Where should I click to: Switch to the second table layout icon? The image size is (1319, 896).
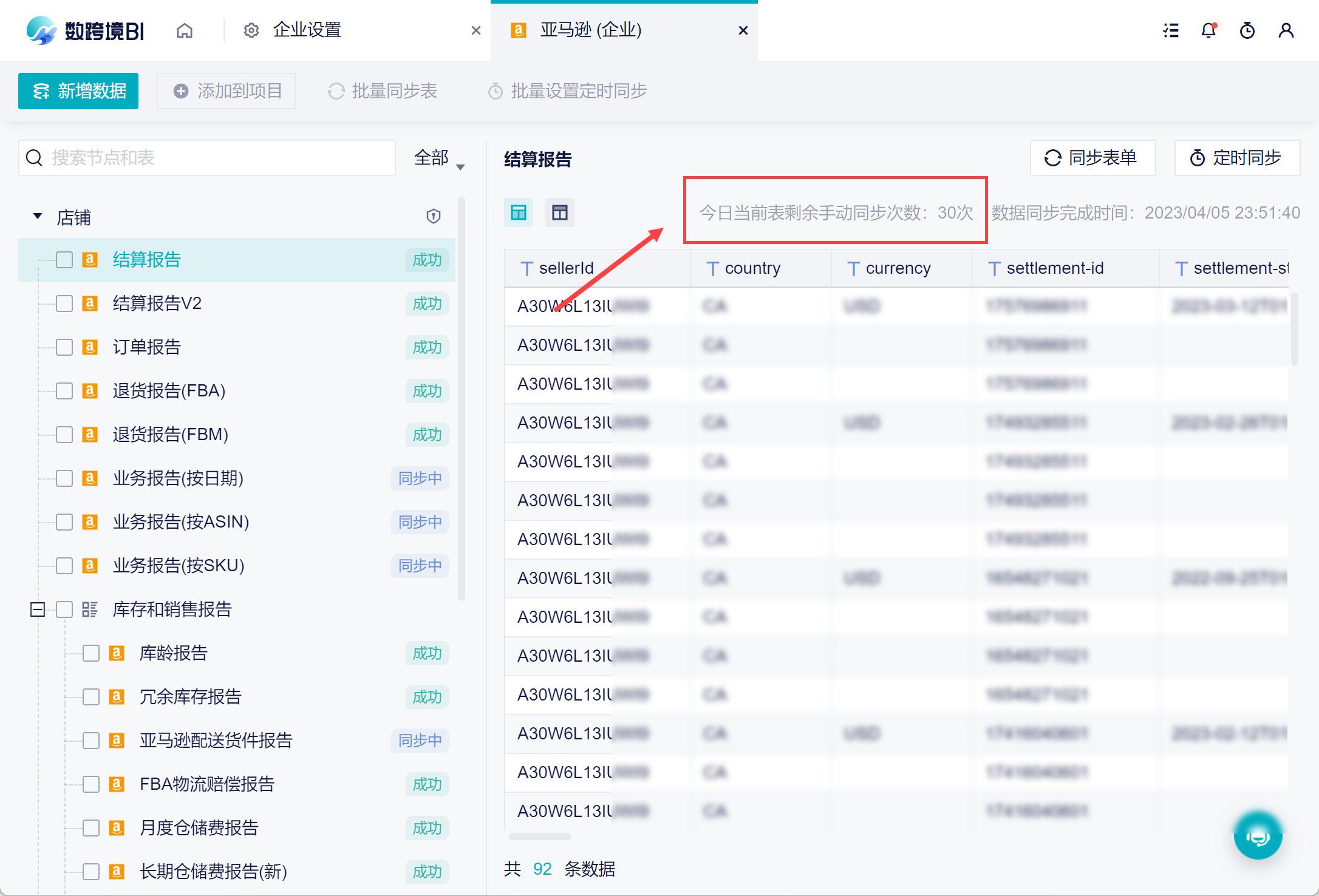click(x=559, y=212)
